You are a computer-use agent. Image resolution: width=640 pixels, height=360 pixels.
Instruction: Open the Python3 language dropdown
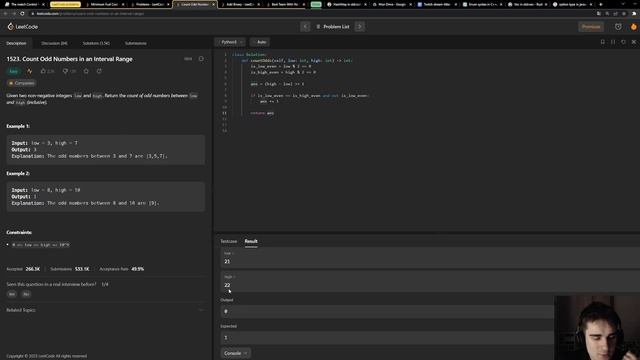(231, 42)
